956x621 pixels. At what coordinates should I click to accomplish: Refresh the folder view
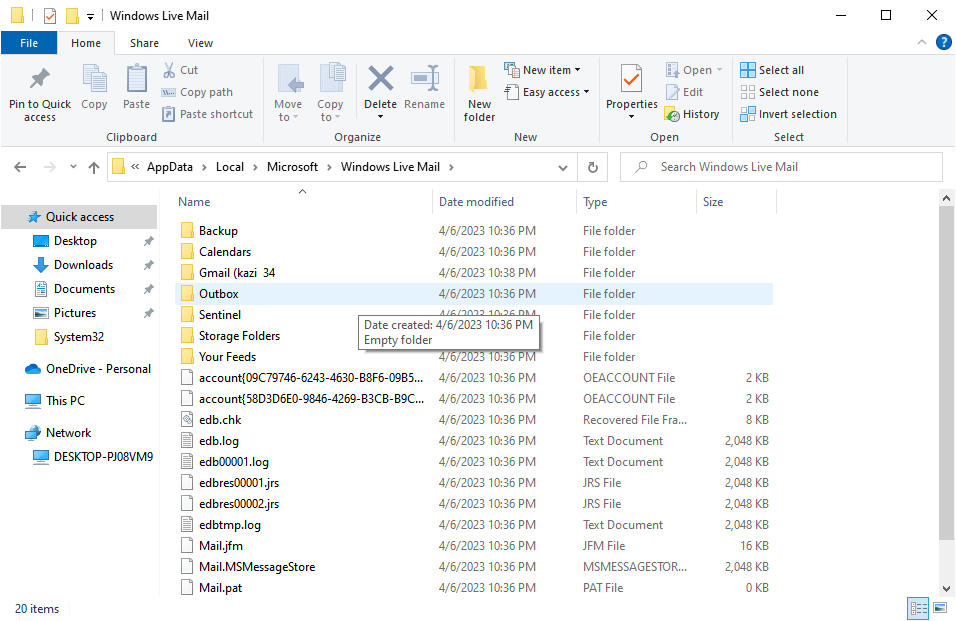click(x=593, y=167)
